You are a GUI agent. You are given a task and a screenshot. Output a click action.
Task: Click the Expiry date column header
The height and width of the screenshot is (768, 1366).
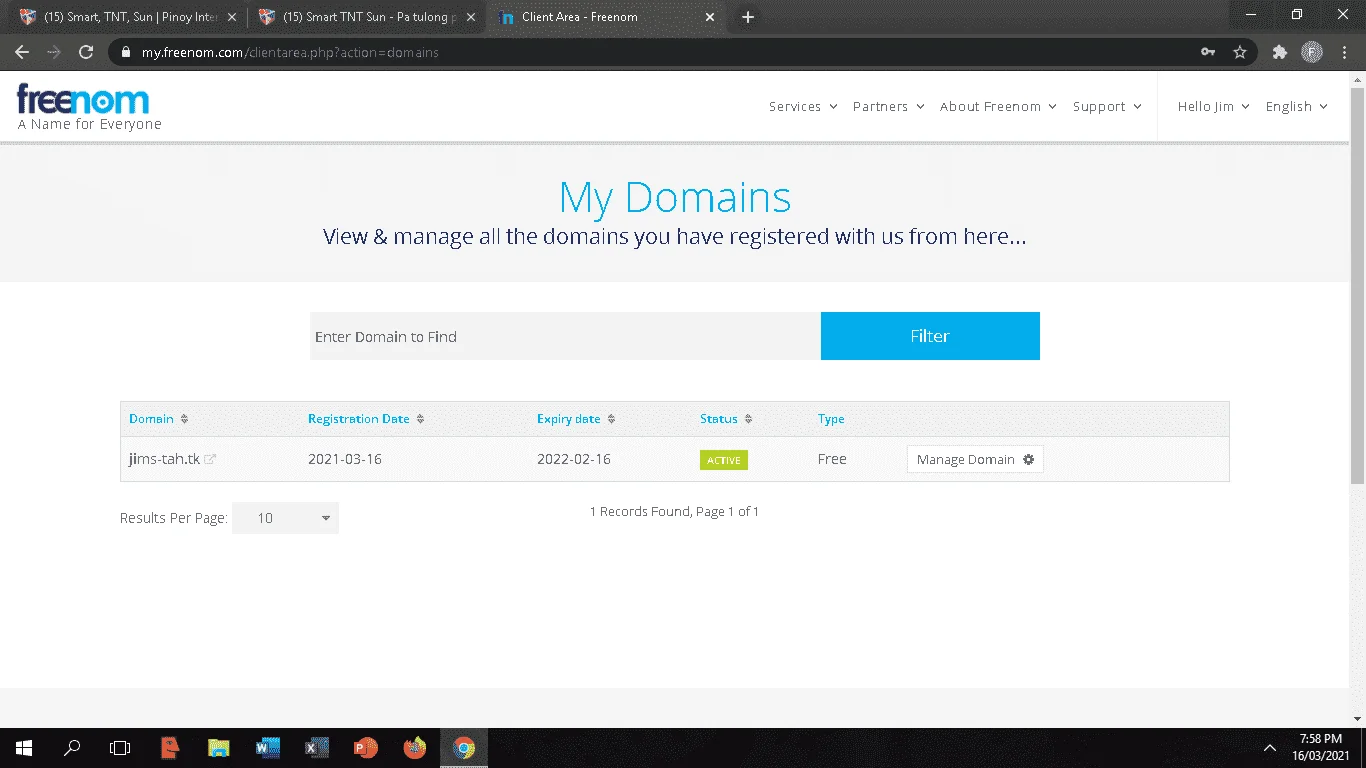click(x=569, y=419)
